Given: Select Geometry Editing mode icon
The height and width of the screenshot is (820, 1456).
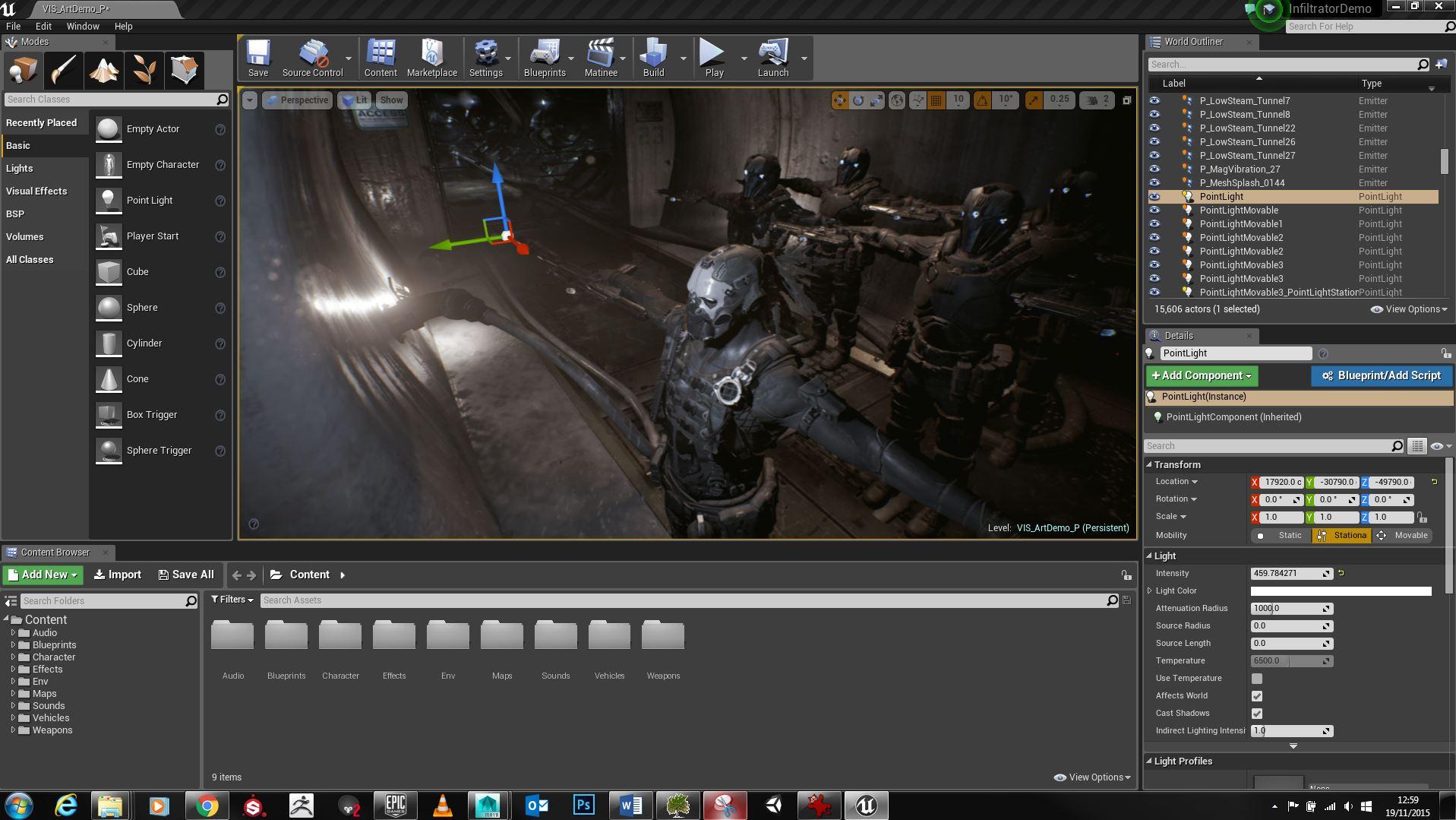Looking at the screenshot, I should pos(184,71).
